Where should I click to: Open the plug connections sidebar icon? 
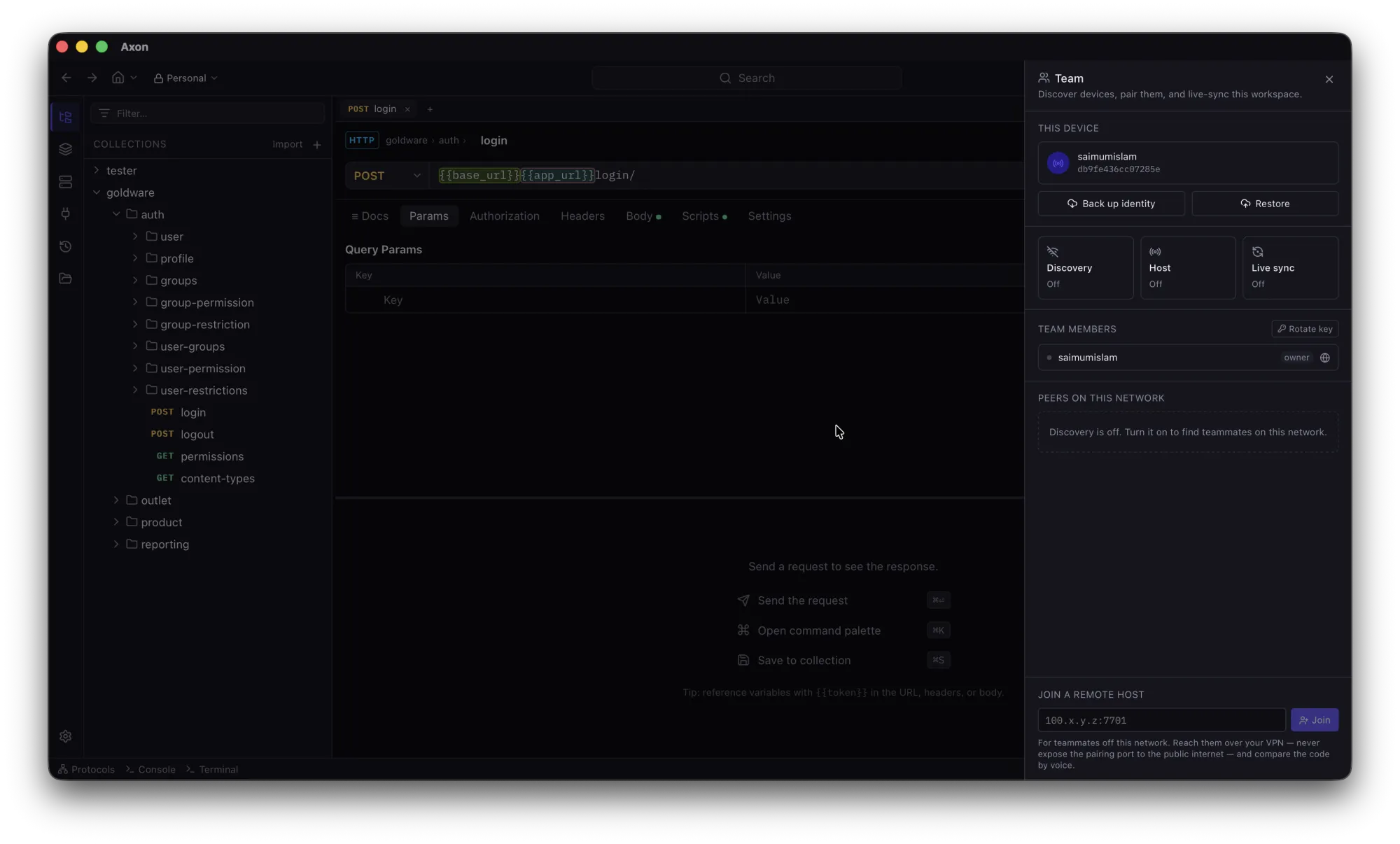point(66,213)
